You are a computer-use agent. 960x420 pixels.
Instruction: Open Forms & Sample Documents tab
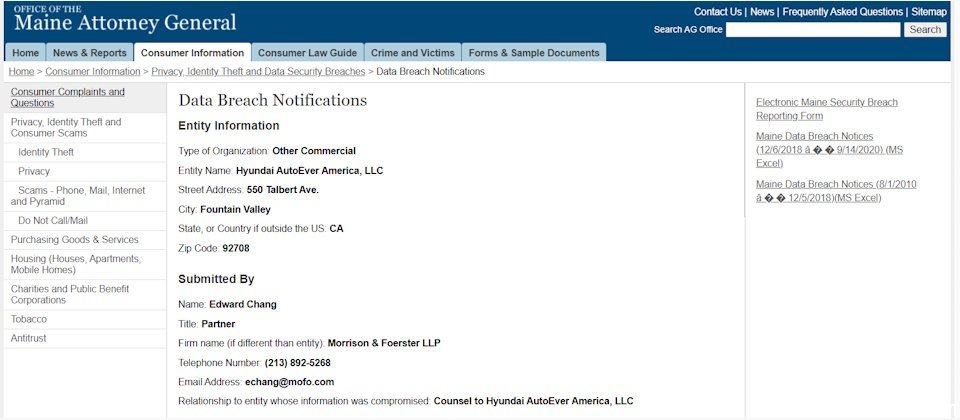pos(534,53)
